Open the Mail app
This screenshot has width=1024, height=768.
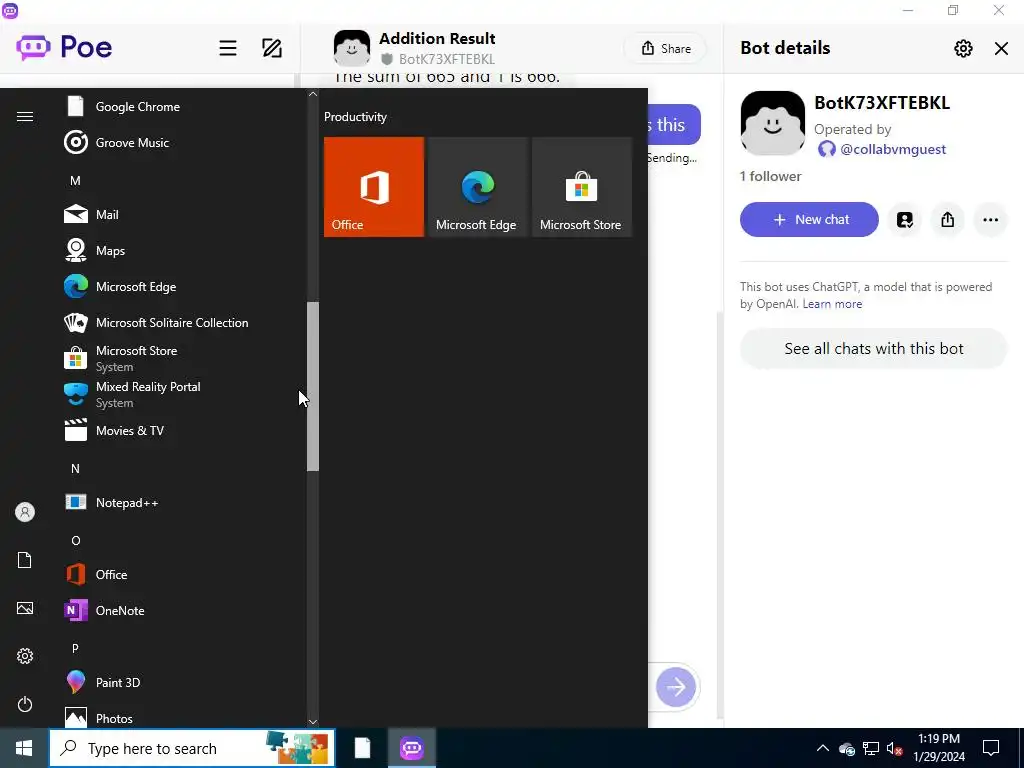click(x=182, y=214)
